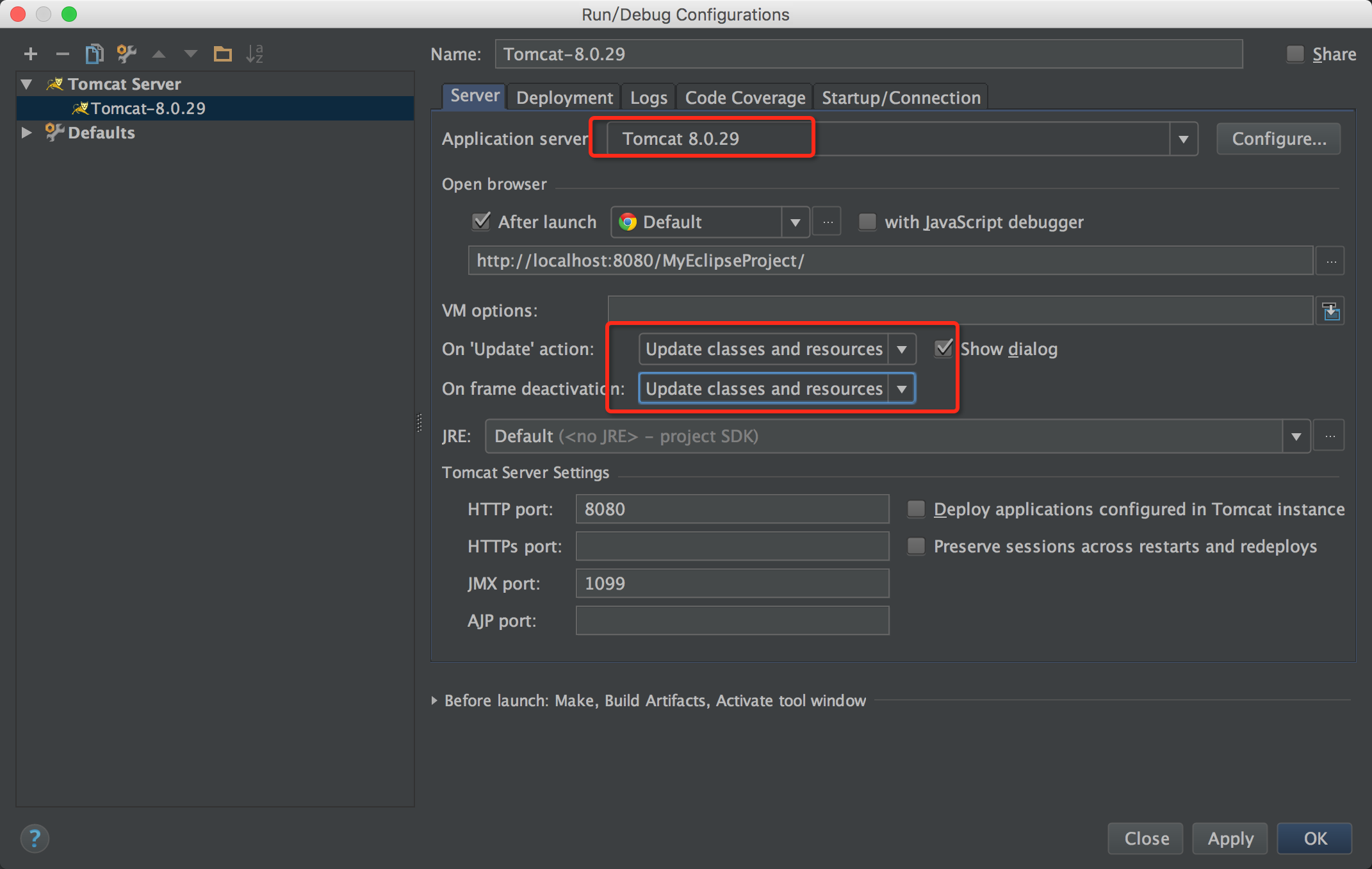Open On 'Update' action dropdown

pos(901,349)
